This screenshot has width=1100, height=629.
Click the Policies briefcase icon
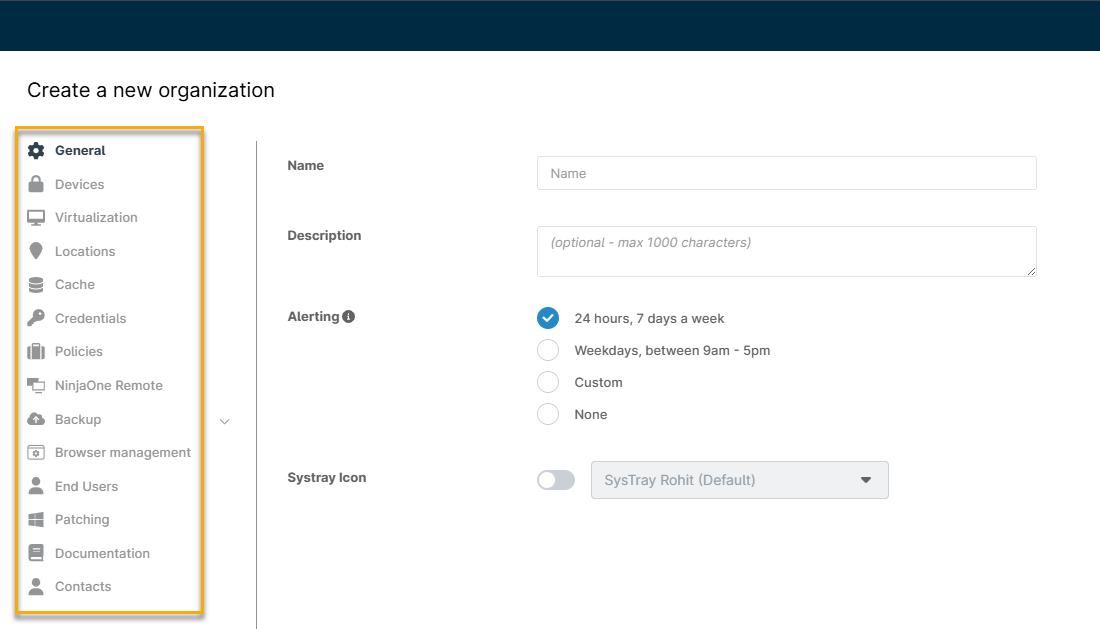click(36, 352)
